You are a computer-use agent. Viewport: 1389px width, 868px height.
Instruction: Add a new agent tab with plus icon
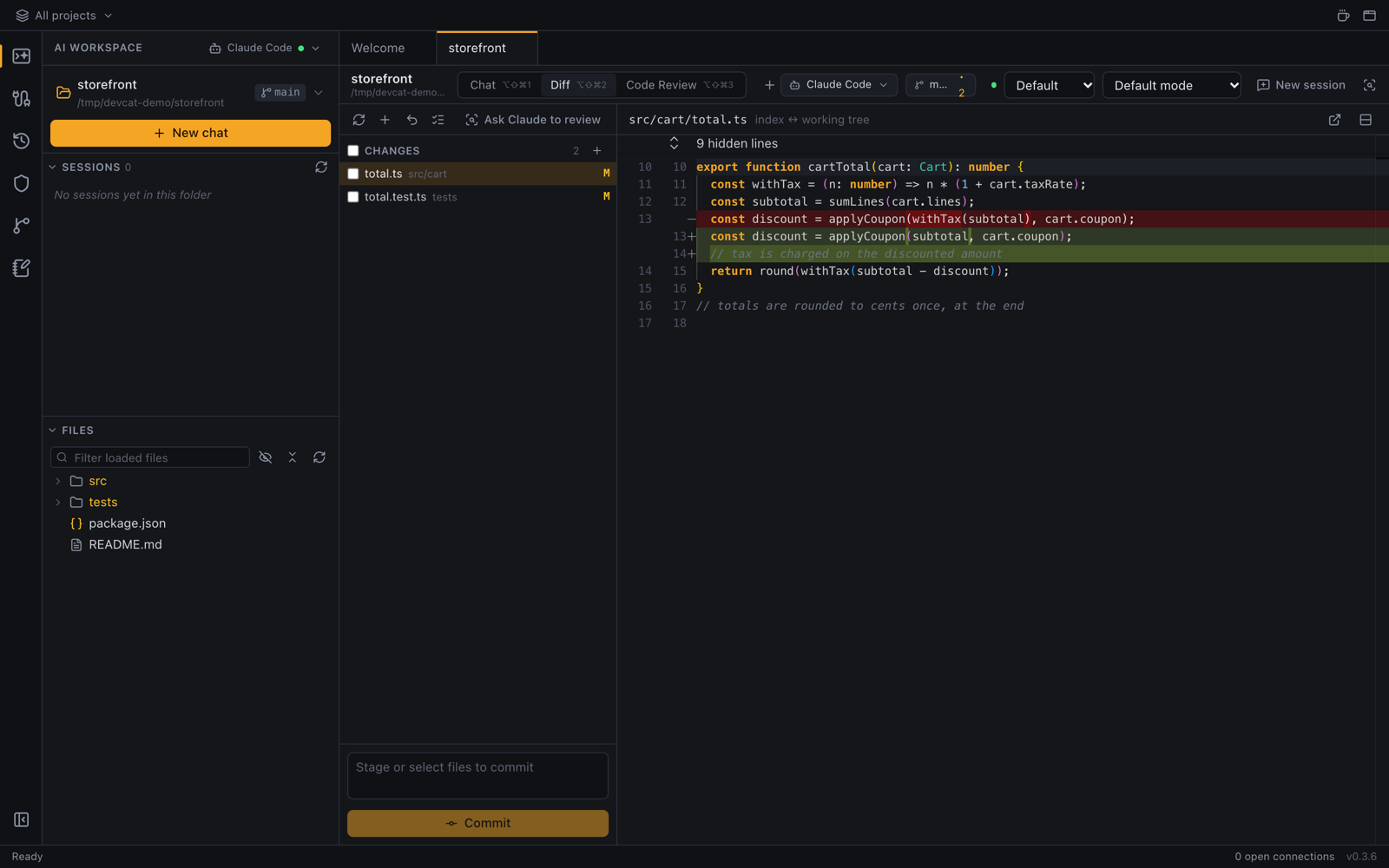[769, 85]
